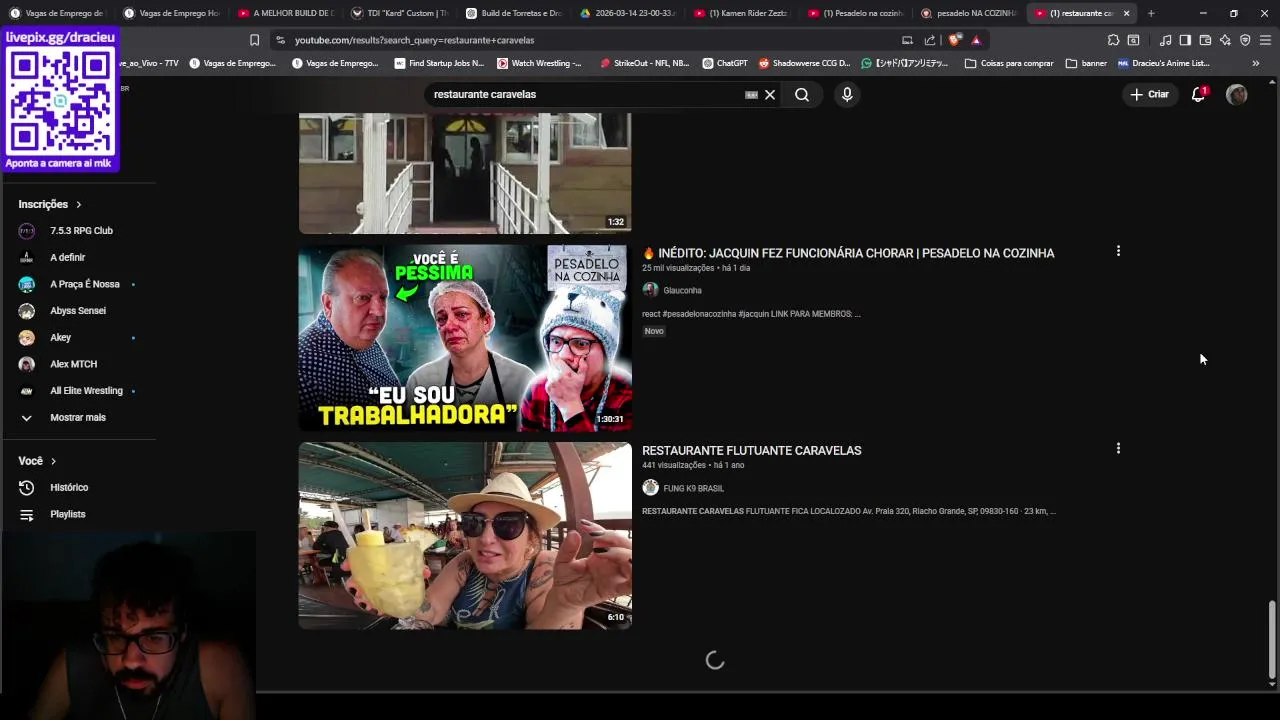This screenshot has height=720, width=1280.
Task: Switch to 'TDI Kard Custom' tab
Action: coord(398,13)
